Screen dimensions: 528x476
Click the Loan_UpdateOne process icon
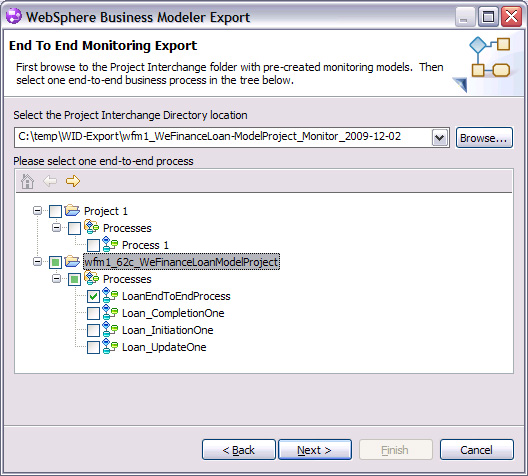110,346
